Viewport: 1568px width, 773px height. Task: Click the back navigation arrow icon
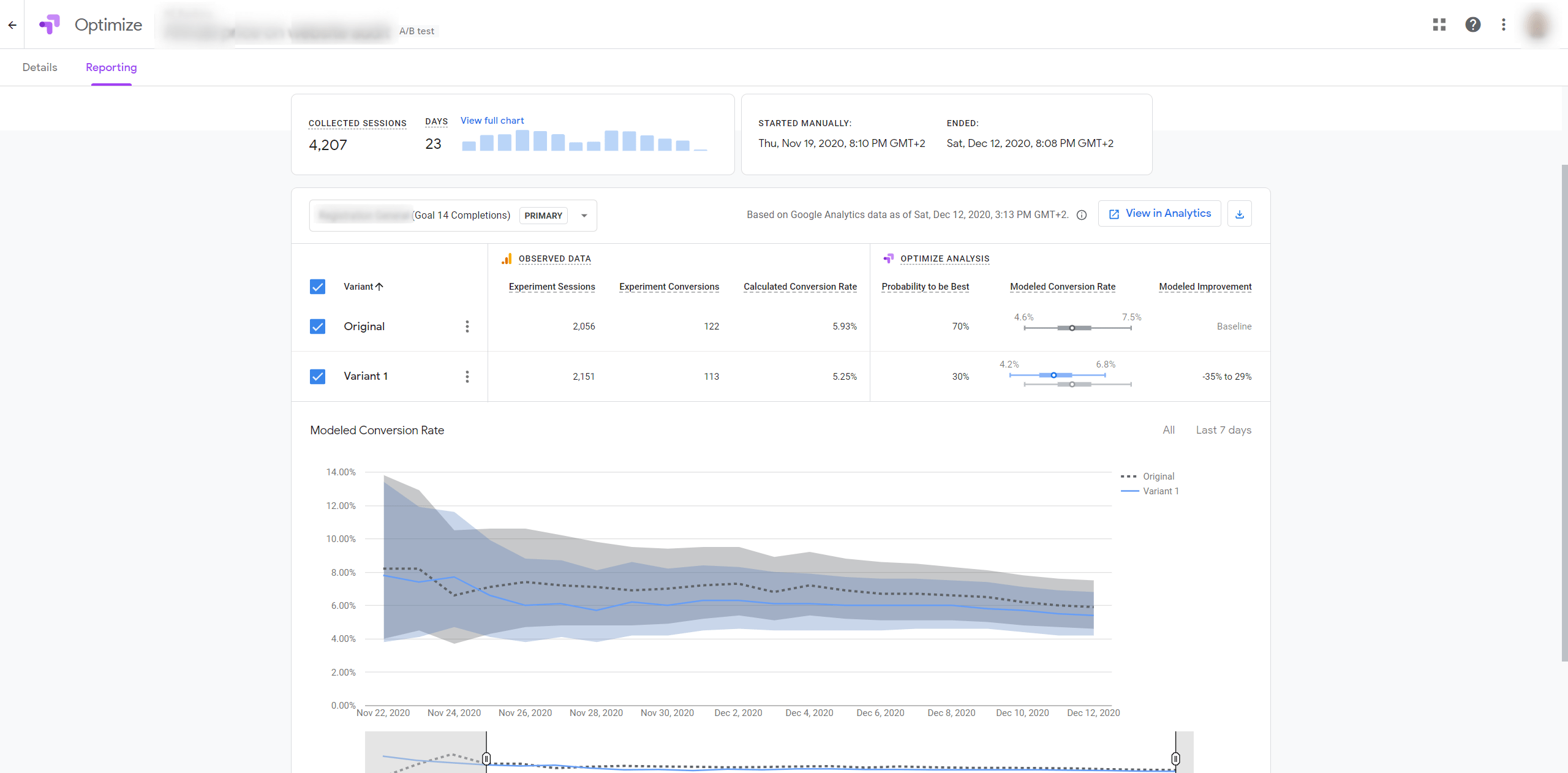12,24
